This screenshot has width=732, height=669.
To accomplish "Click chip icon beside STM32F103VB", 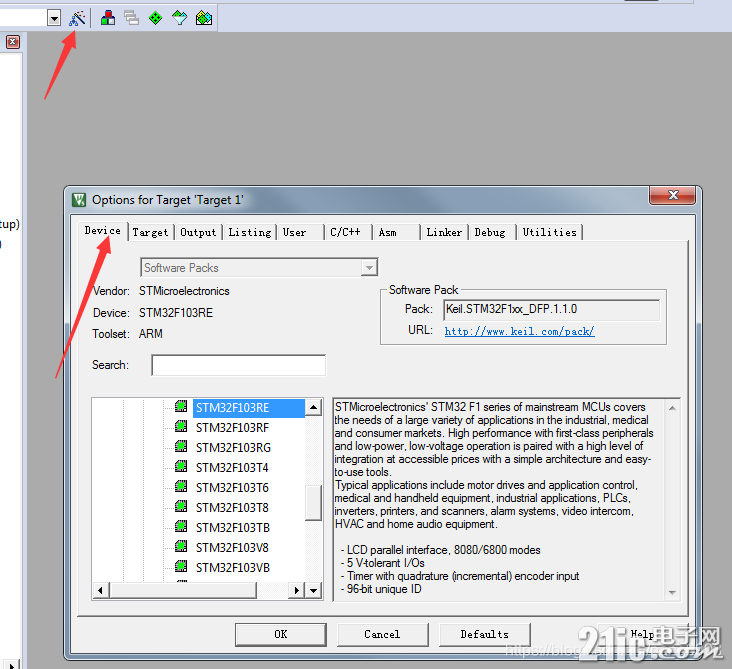I will click(181, 566).
